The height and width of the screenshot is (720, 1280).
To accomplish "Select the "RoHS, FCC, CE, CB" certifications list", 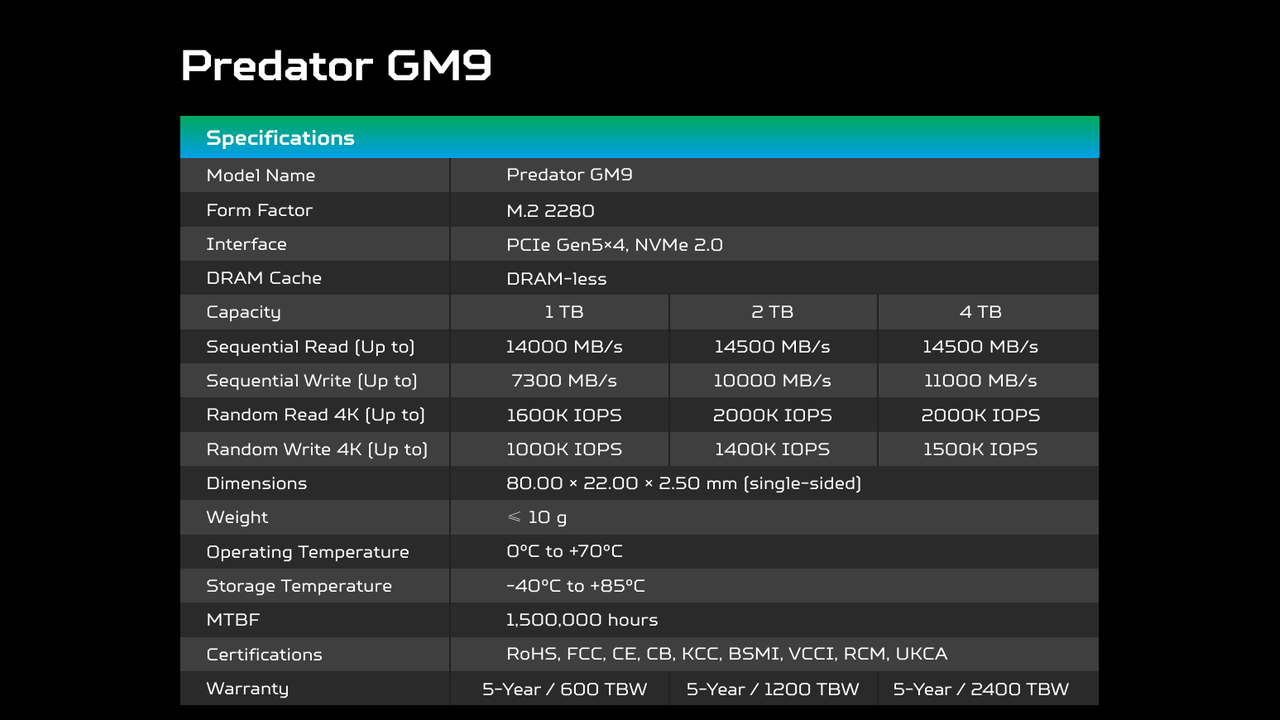I will [727, 654].
